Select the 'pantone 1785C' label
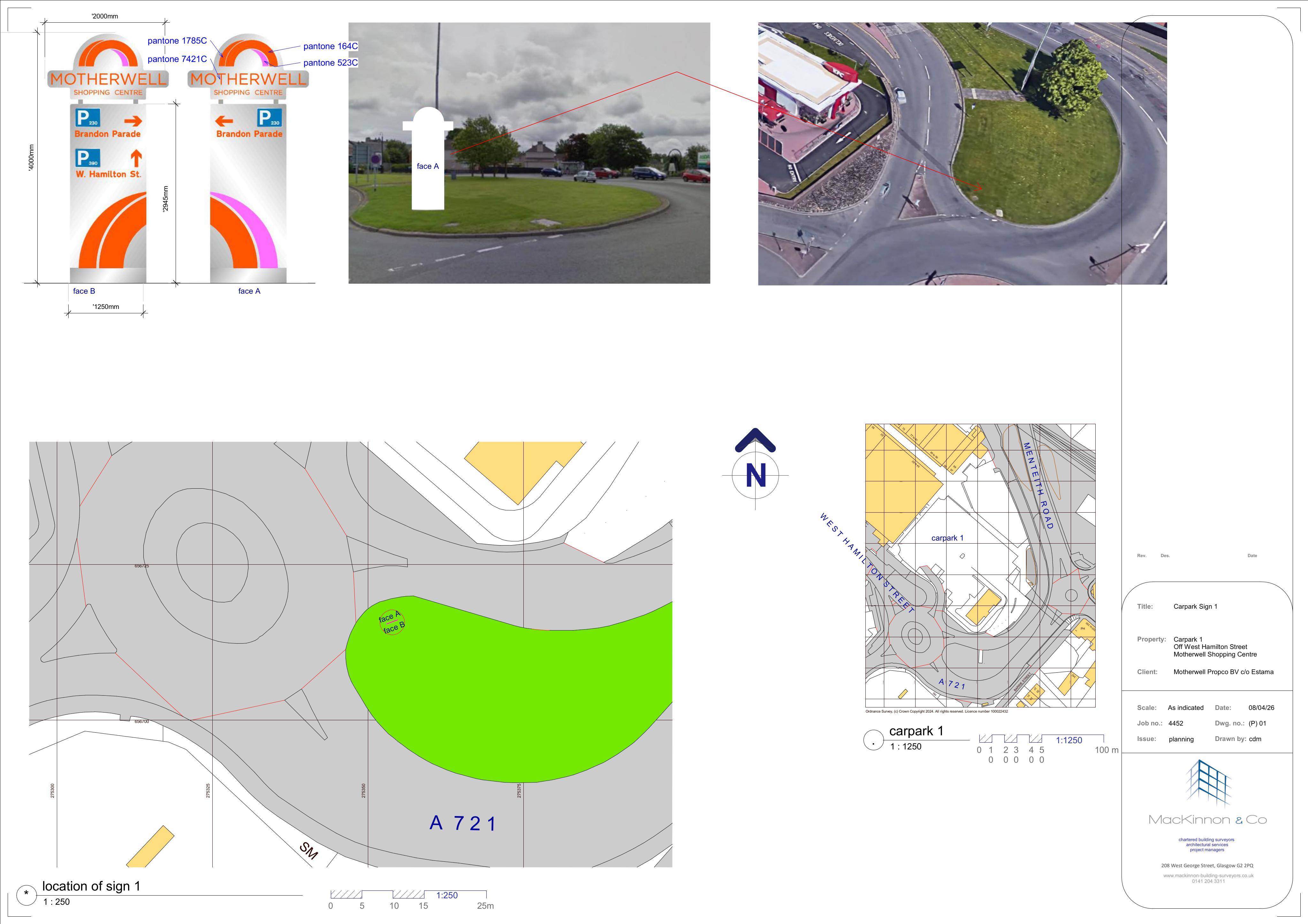The width and height of the screenshot is (1308, 924). 177,41
